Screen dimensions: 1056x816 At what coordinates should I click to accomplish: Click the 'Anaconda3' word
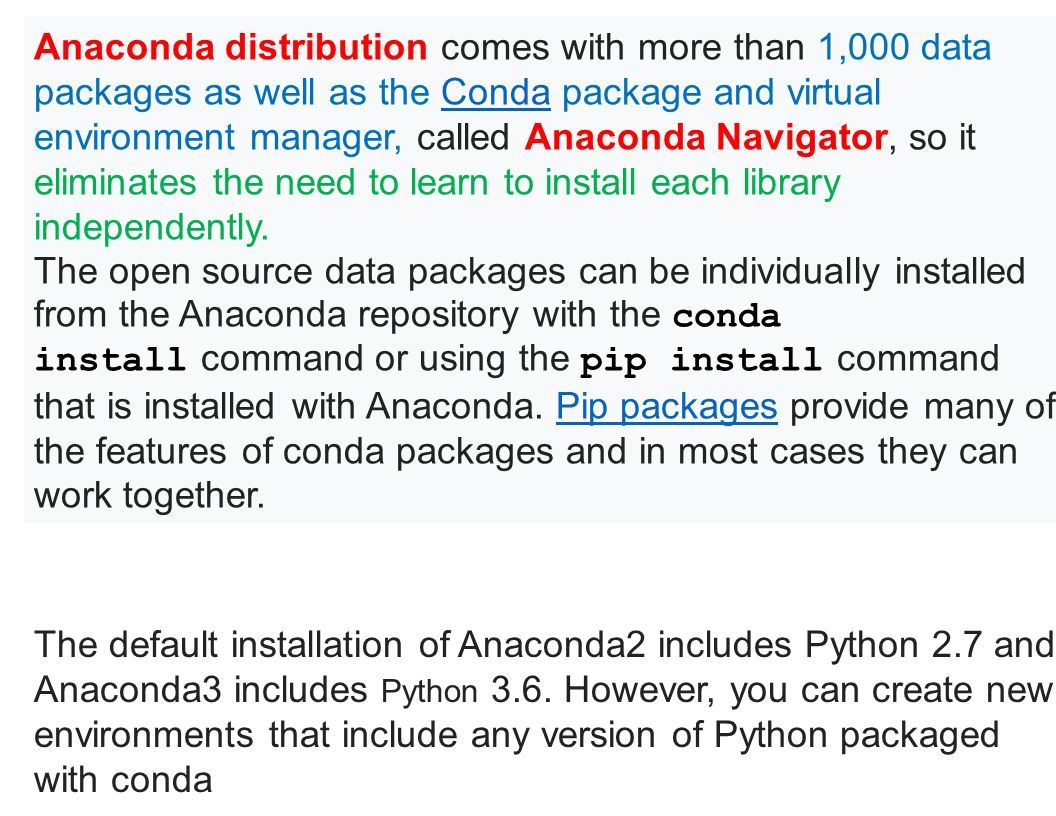pos(128,689)
